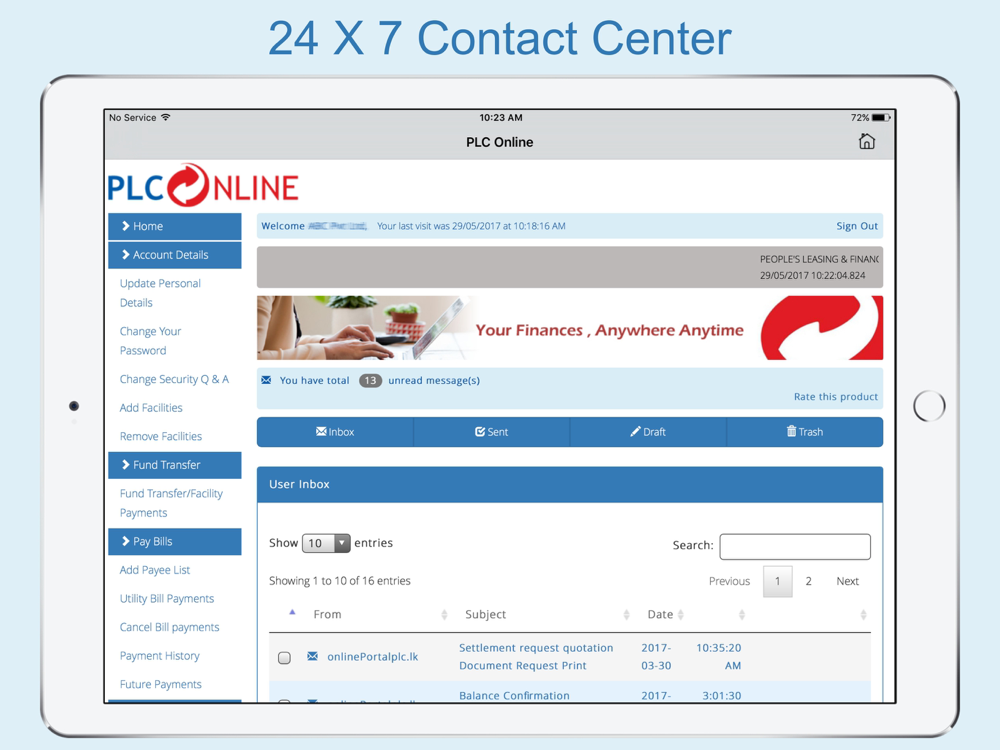
Task: Click Rate this product link
Action: click(835, 397)
